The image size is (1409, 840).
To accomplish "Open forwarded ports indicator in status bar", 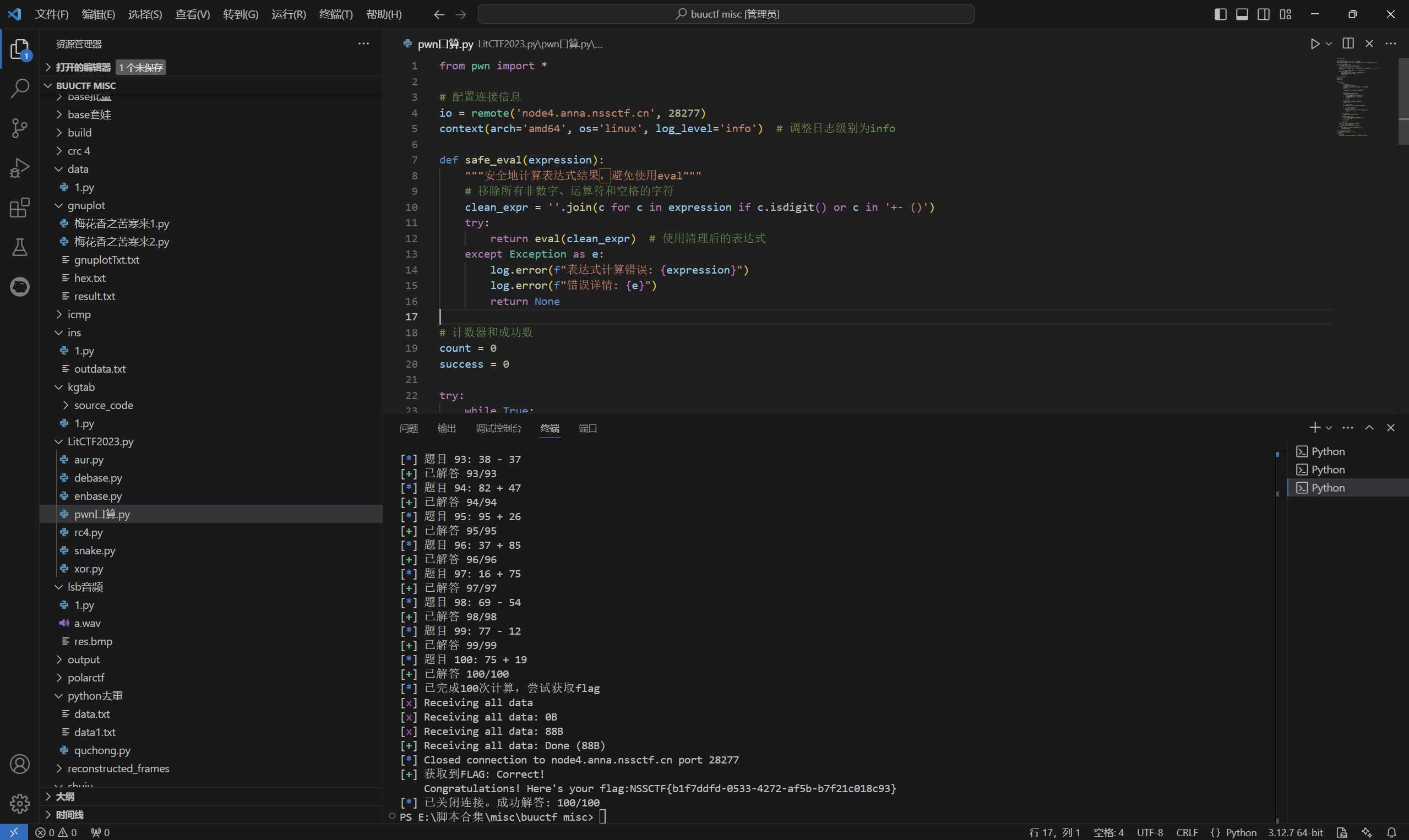I will coord(101,832).
